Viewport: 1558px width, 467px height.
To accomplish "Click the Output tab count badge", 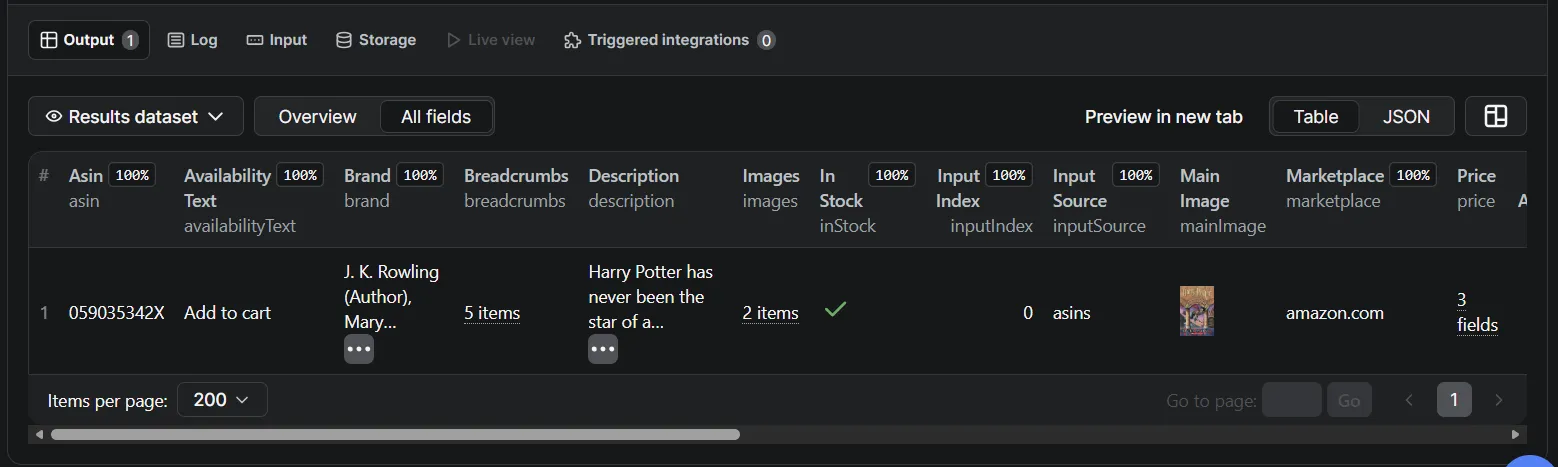I will tap(130, 40).
